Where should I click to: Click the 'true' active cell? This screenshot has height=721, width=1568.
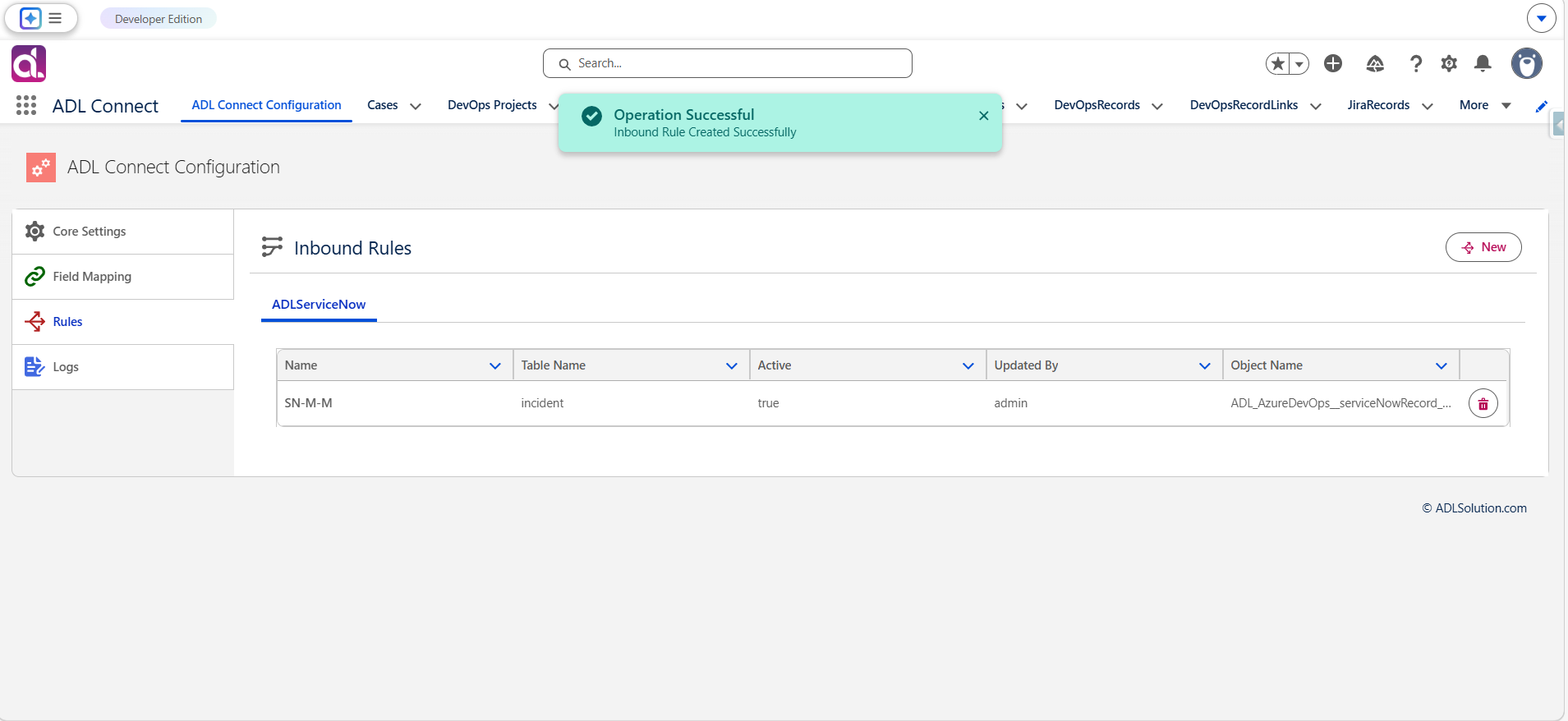pos(868,403)
